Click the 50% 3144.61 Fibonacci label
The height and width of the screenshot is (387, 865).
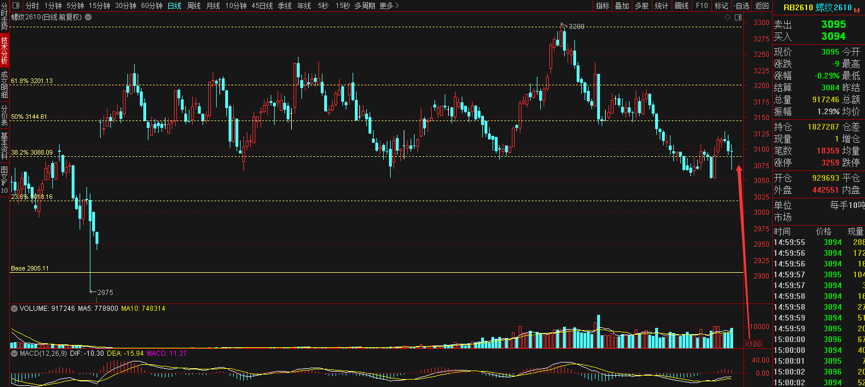click(29, 117)
